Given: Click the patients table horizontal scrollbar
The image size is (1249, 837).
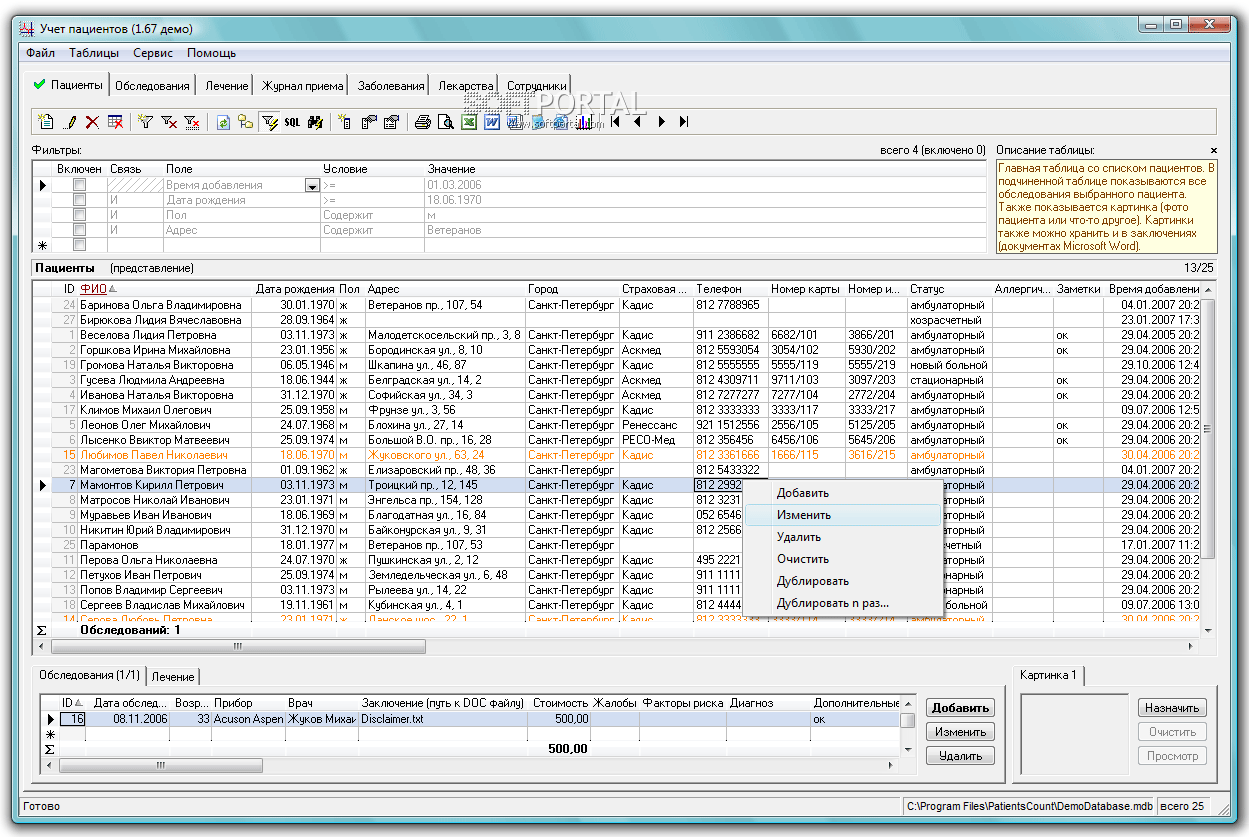Looking at the screenshot, I should click(x=237, y=647).
